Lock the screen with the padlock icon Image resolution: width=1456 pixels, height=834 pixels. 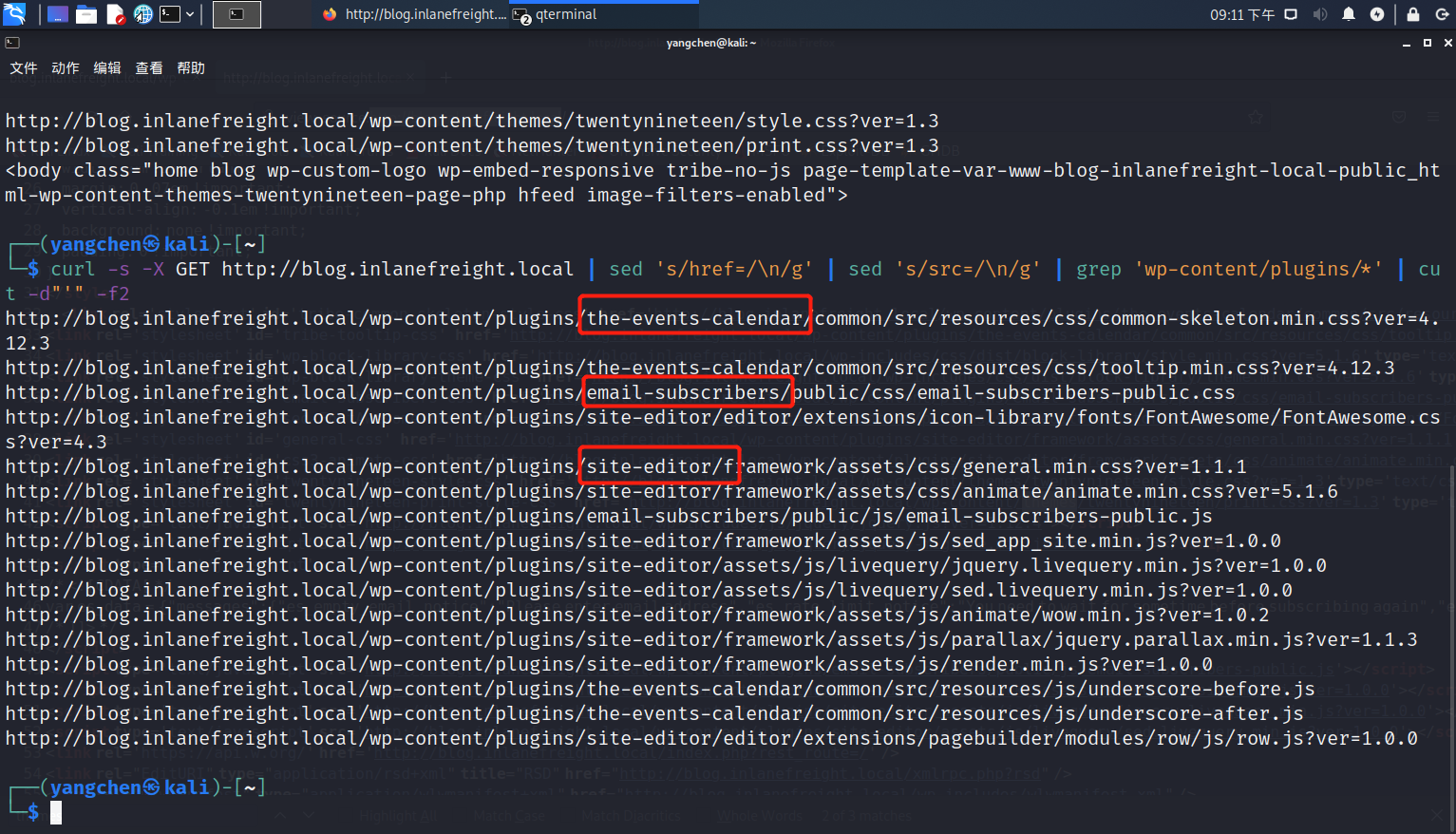1413,14
